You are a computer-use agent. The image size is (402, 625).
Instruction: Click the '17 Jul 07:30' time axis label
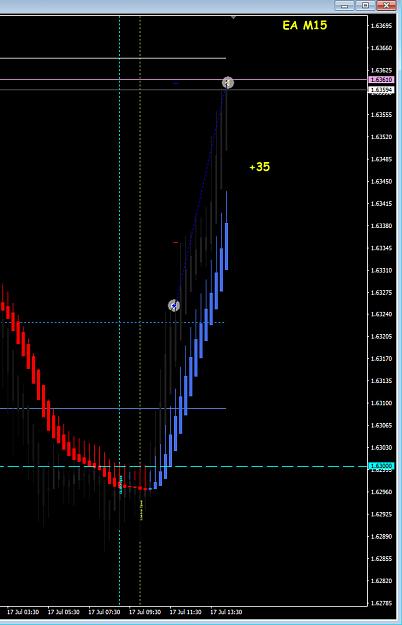104,612
